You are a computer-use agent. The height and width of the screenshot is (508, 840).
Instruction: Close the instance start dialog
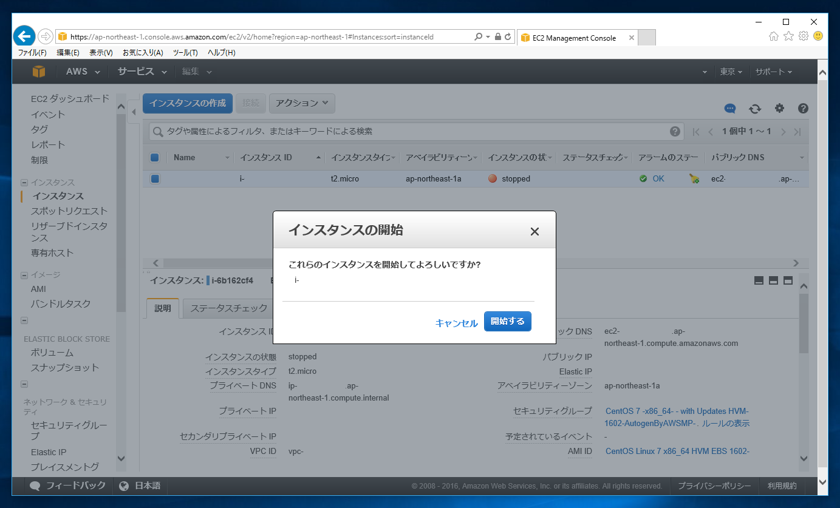[534, 231]
